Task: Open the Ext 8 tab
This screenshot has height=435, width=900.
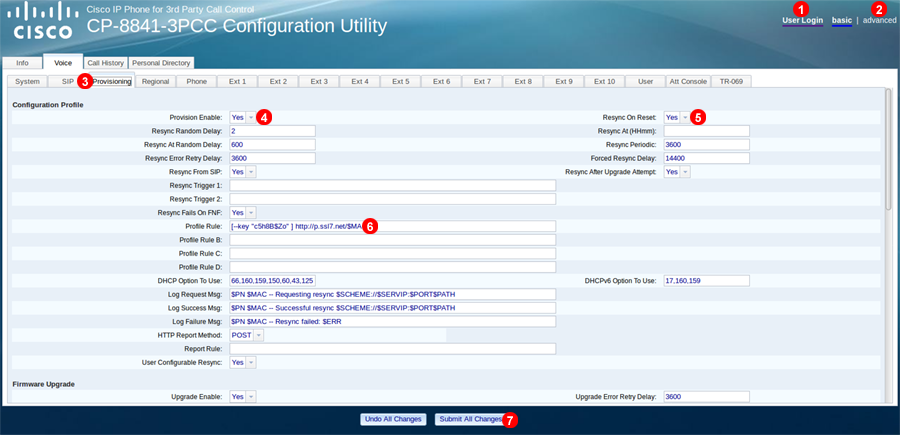Action: click(x=523, y=81)
